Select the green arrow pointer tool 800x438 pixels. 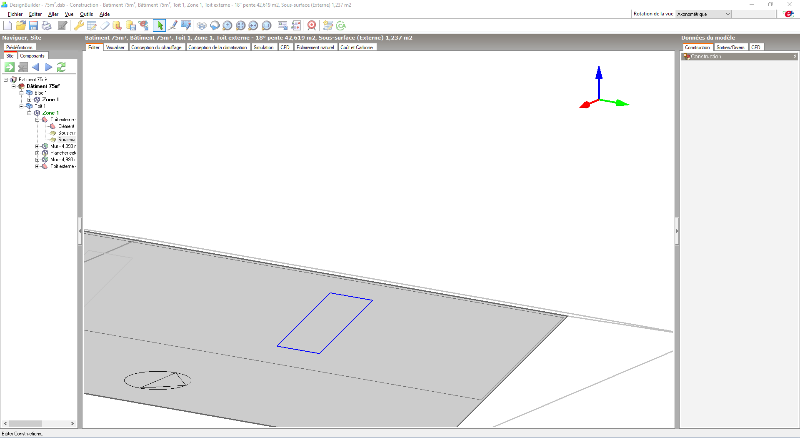[159, 25]
